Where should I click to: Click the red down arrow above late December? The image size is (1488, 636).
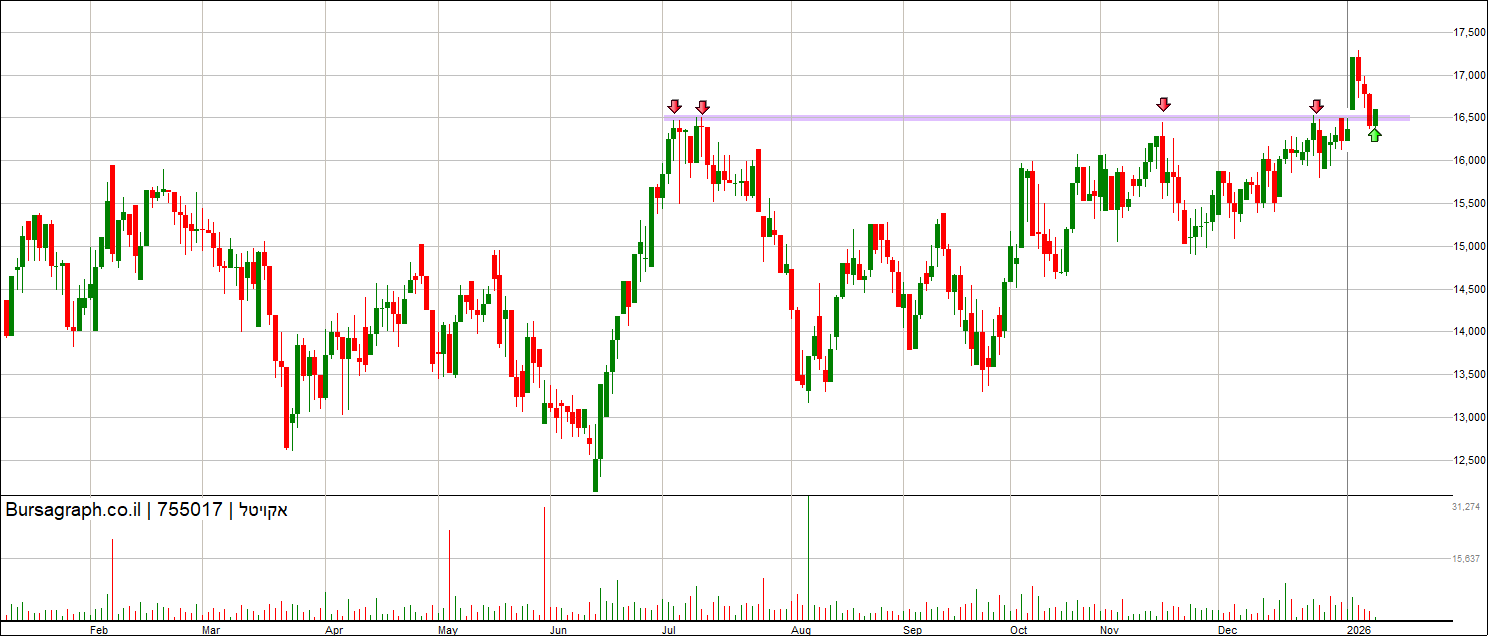(1317, 106)
